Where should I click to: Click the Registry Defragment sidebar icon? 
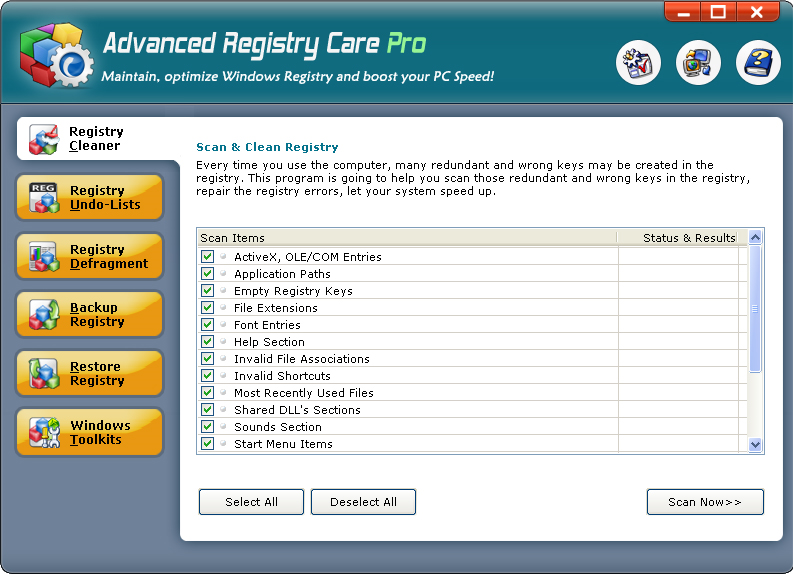pos(44,257)
